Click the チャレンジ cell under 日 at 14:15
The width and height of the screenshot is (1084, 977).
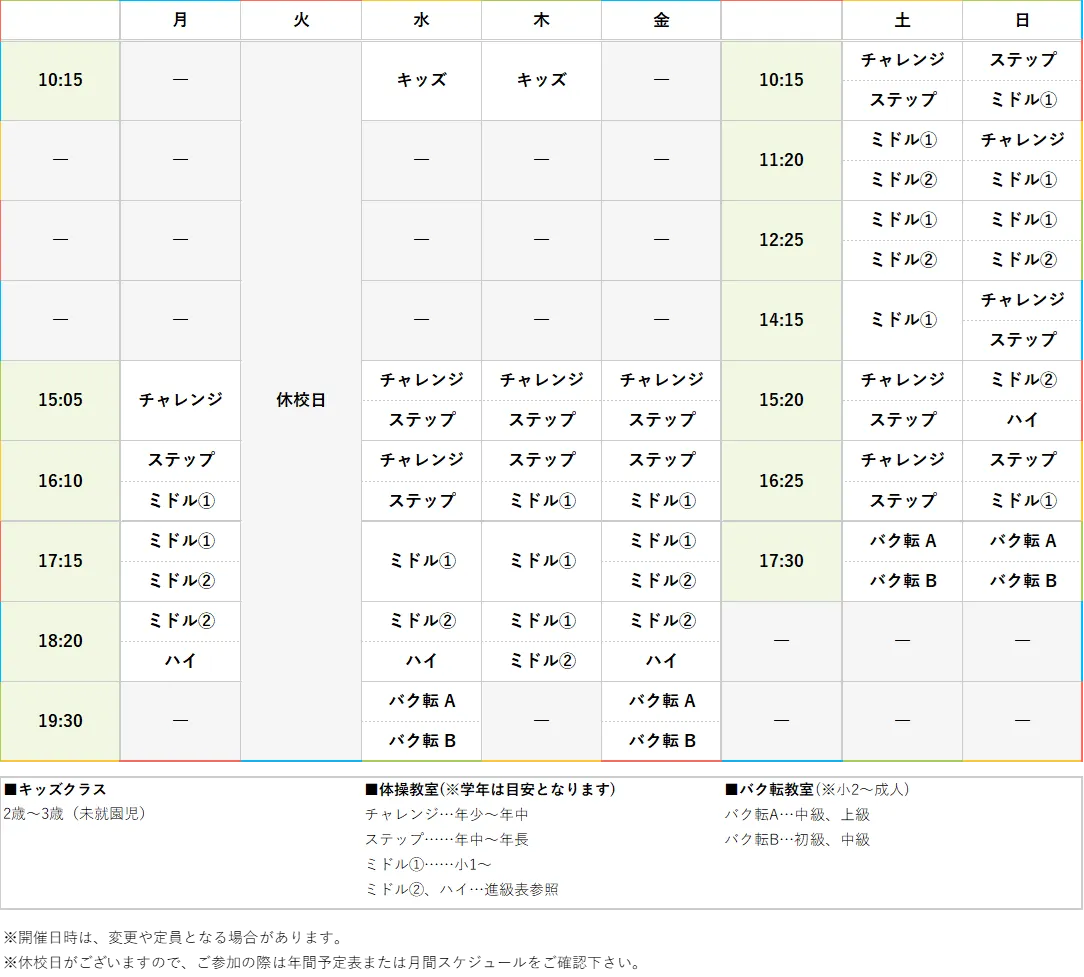pos(1022,300)
